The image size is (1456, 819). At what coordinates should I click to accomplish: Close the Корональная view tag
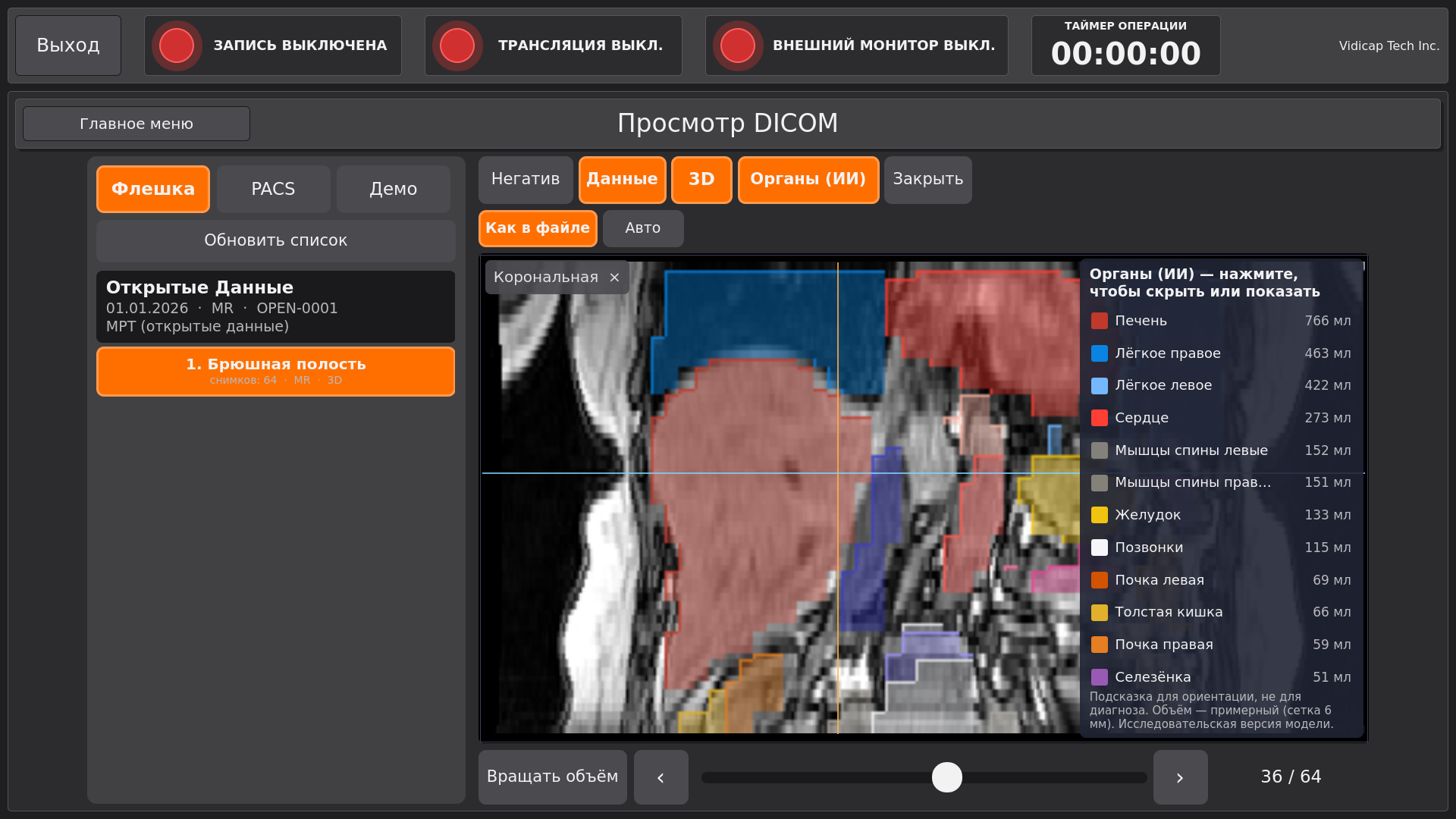tap(614, 278)
